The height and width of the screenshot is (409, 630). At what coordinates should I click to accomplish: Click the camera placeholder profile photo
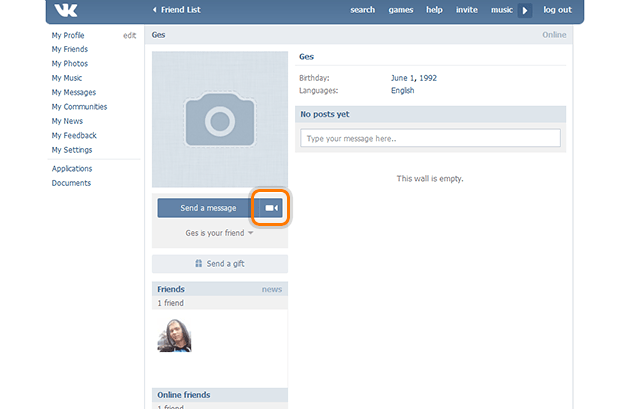pos(219,120)
